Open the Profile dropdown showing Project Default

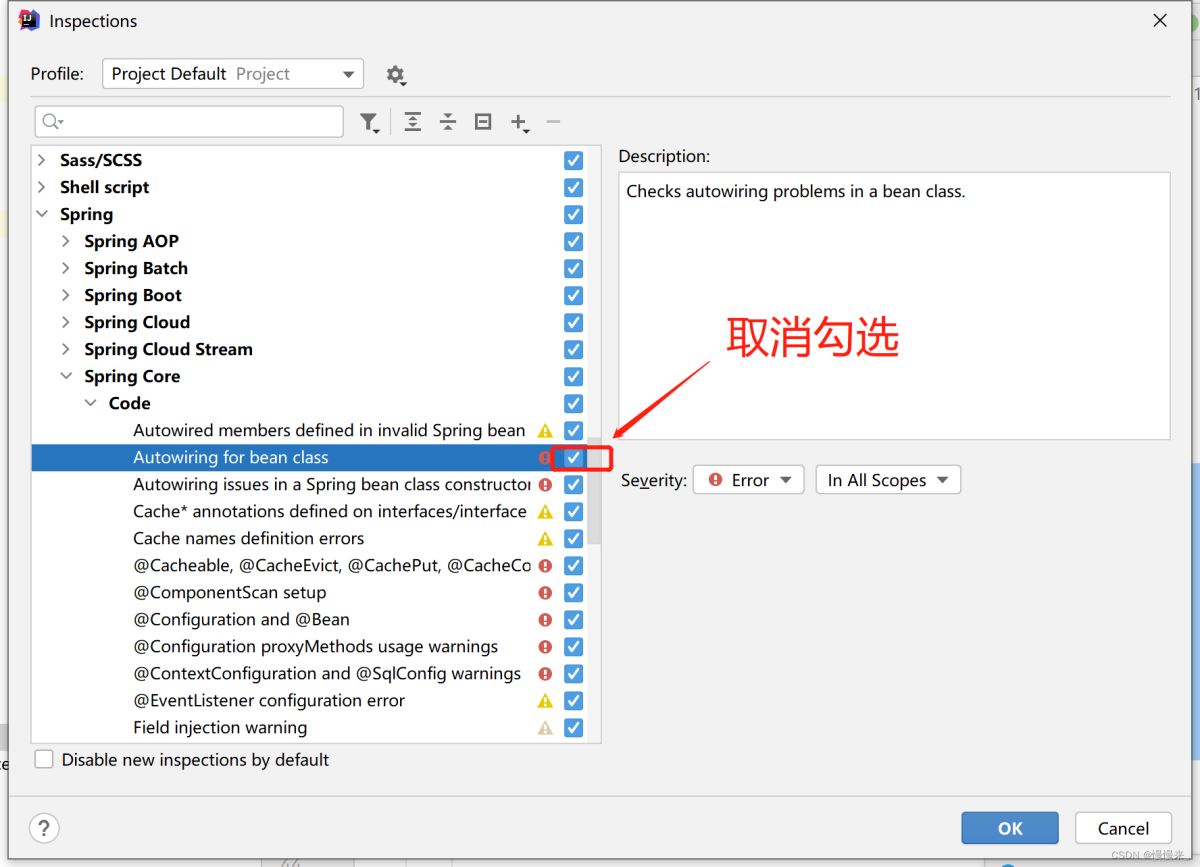233,74
